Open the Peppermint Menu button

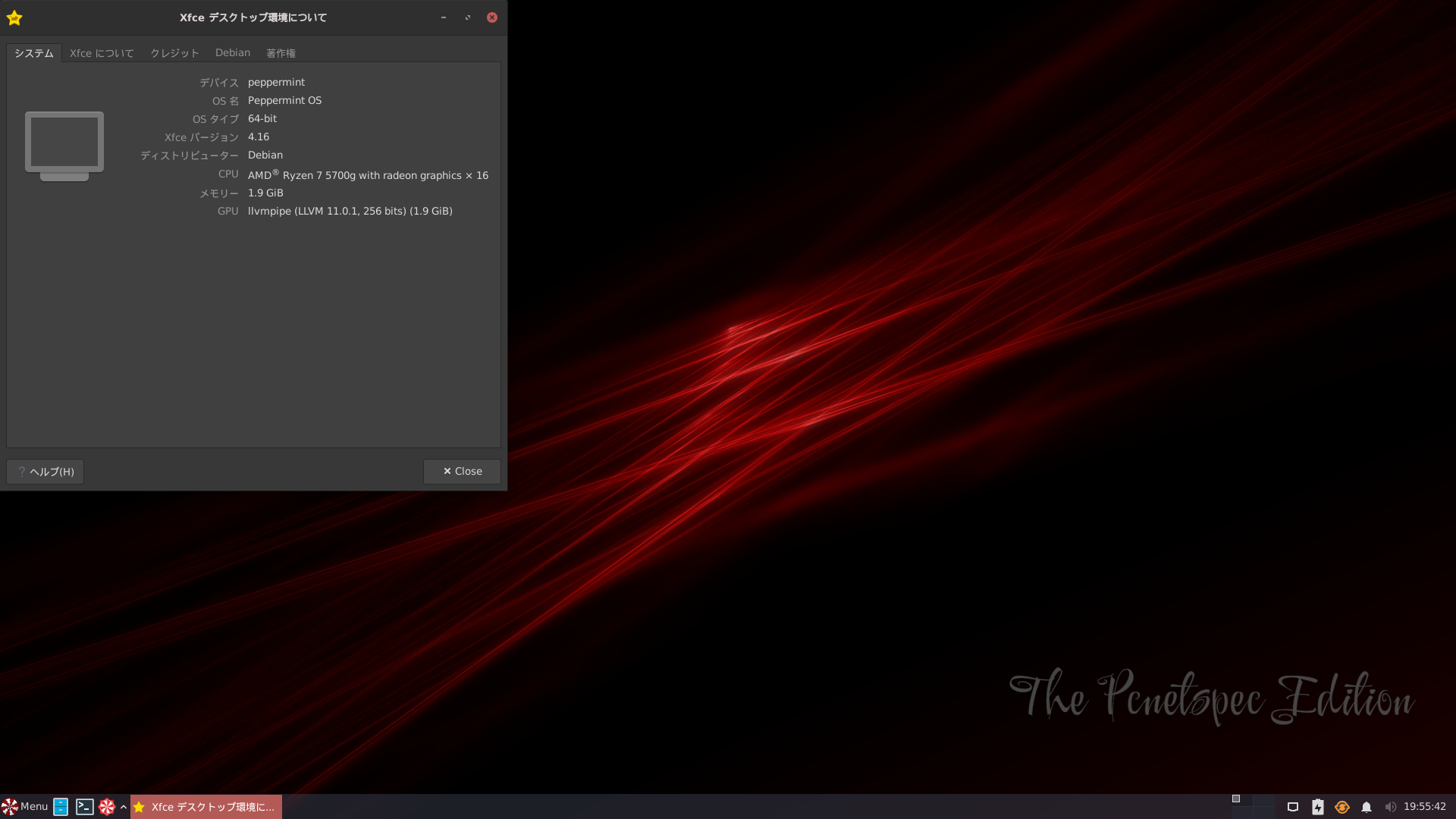(25, 807)
